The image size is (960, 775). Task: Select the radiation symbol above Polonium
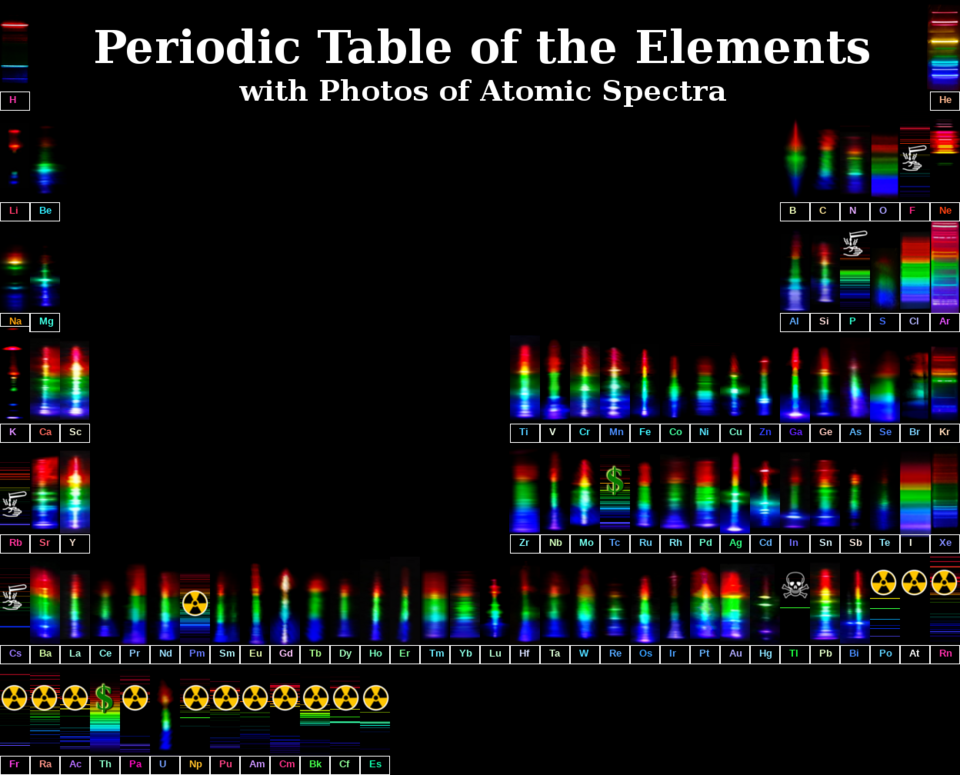(884, 583)
